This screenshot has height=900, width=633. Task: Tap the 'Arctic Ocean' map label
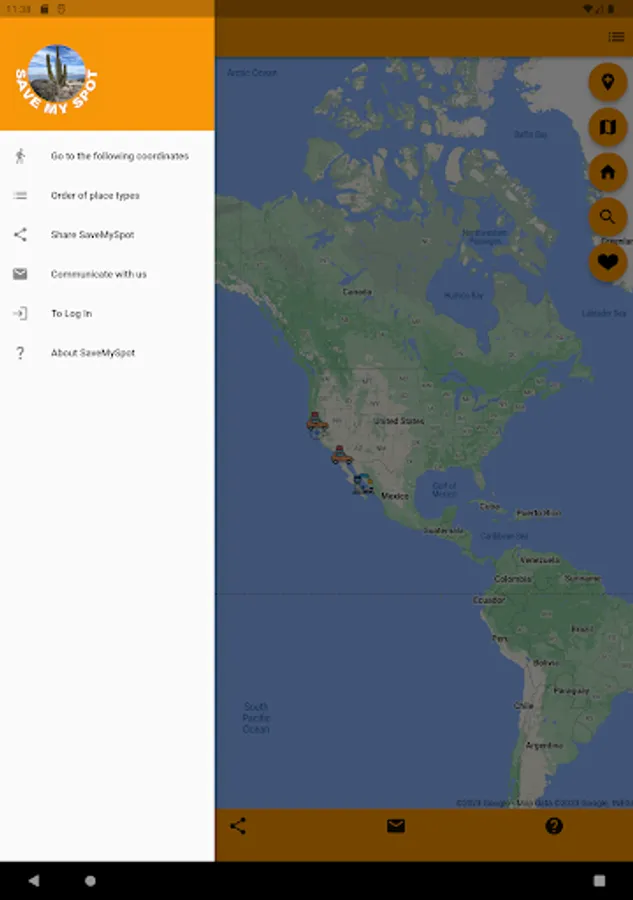252,72
